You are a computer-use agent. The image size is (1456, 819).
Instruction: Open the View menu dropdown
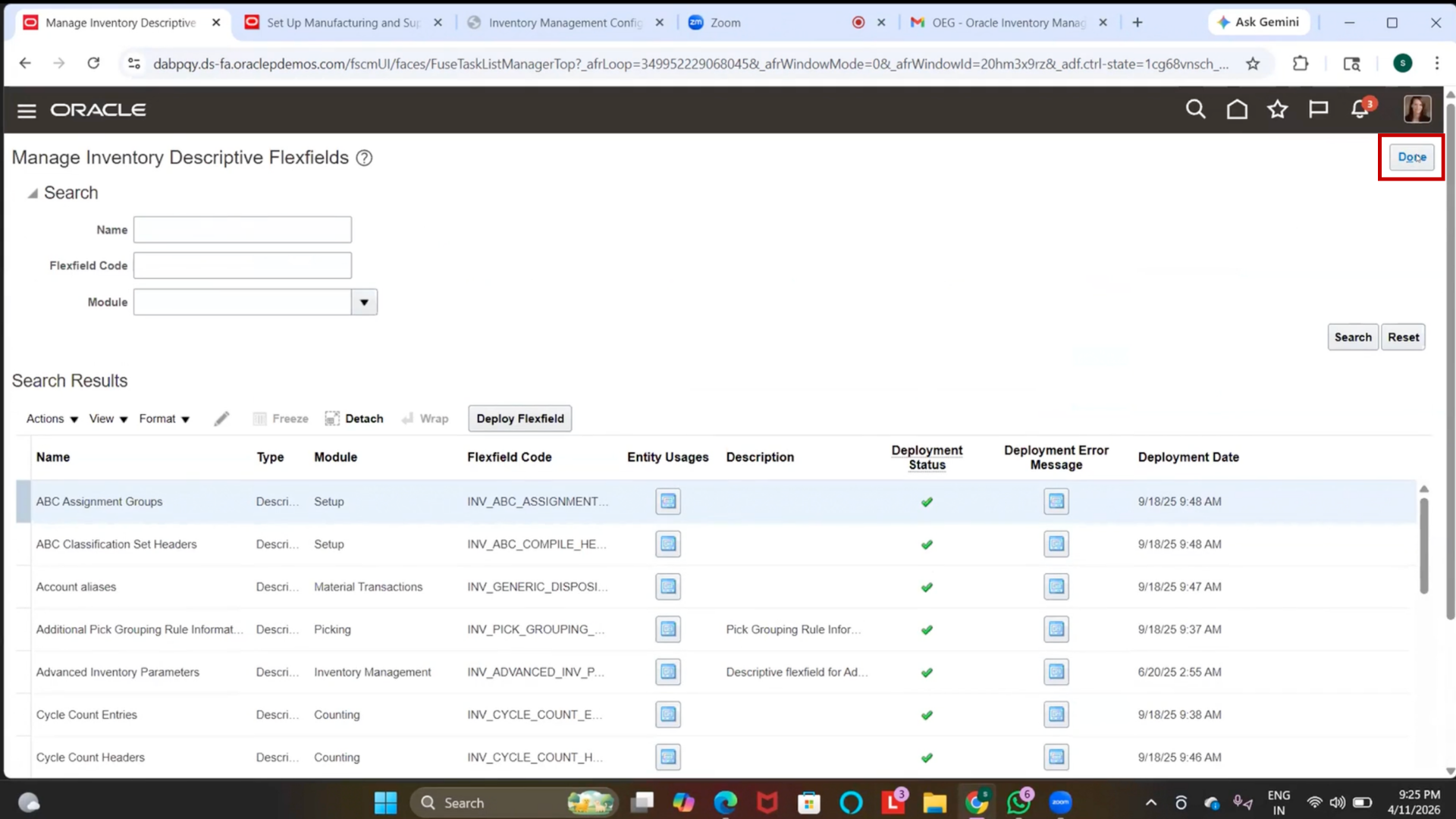click(x=108, y=419)
